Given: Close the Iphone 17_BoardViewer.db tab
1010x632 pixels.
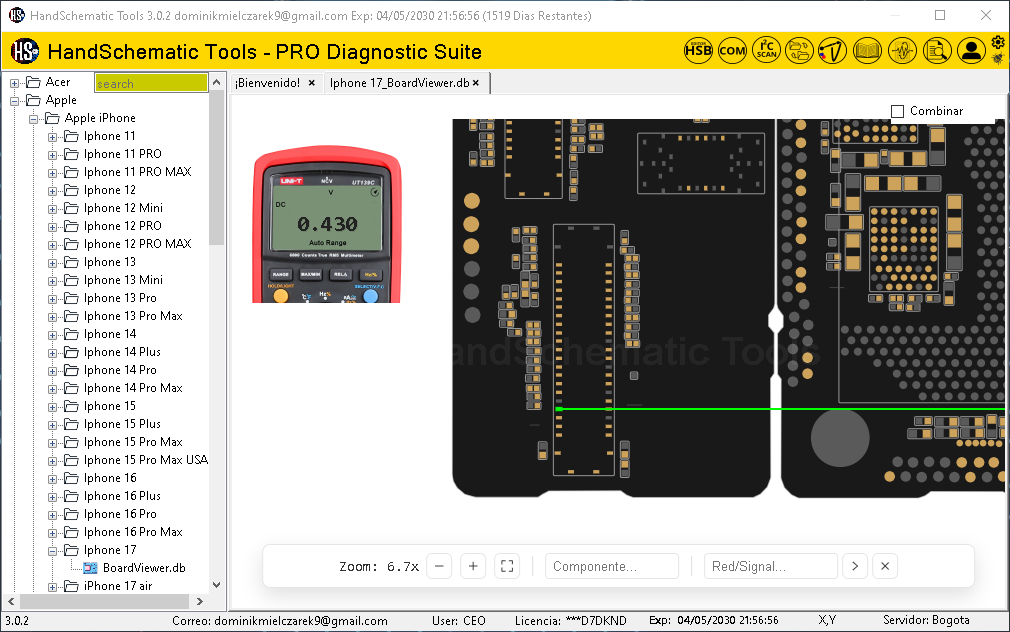Looking at the screenshot, I should click(476, 82).
